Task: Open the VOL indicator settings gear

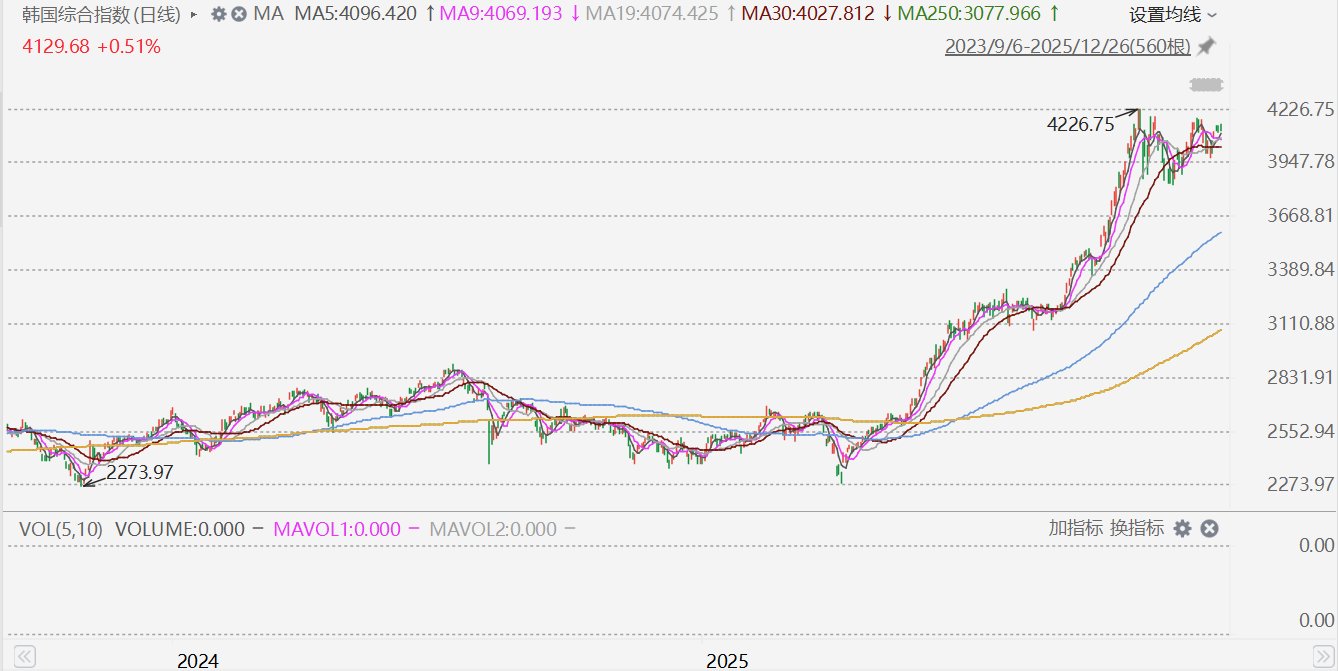Action: (1182, 529)
